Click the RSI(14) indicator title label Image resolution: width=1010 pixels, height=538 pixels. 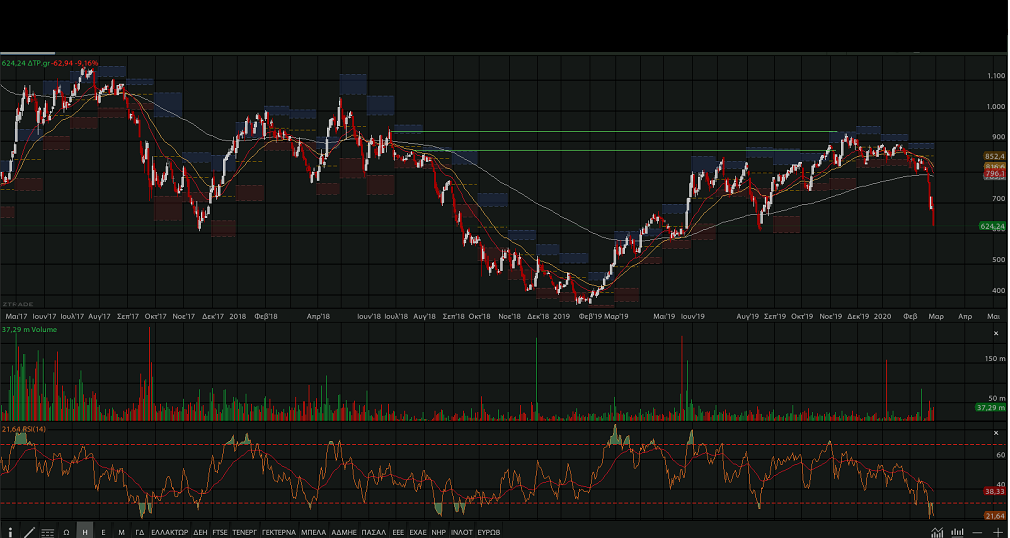(35, 429)
